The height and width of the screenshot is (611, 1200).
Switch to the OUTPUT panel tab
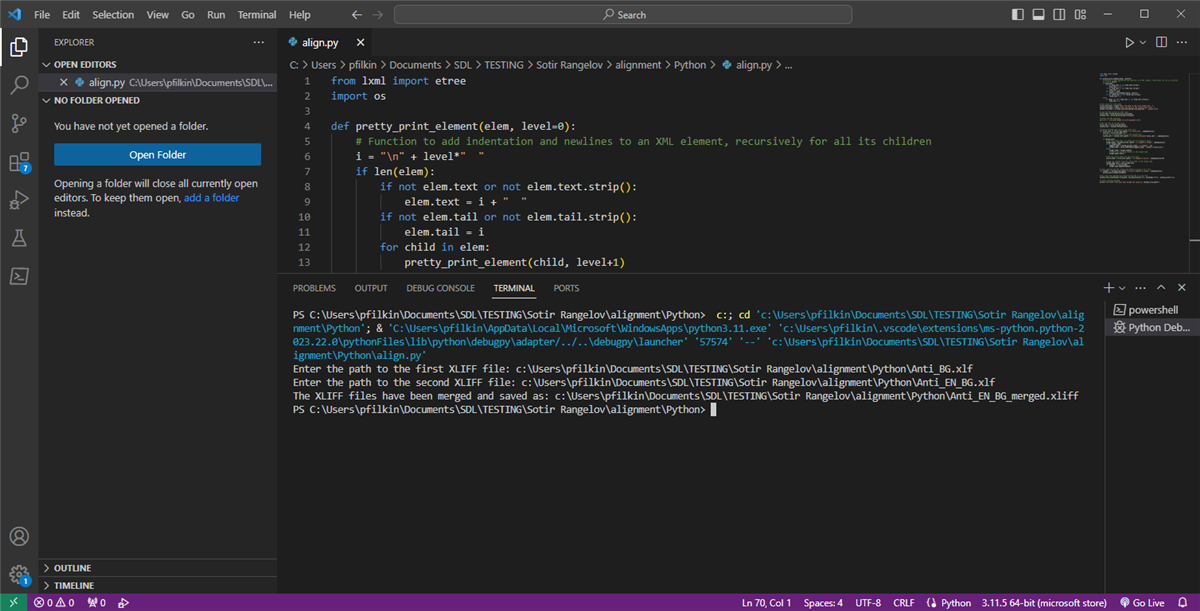[x=371, y=288]
